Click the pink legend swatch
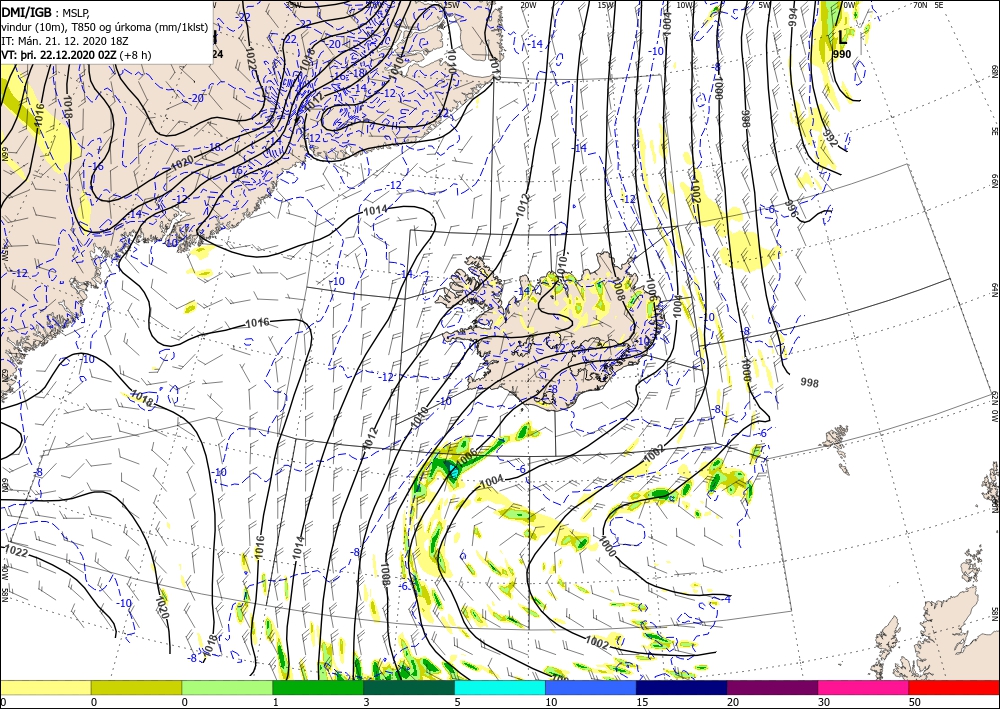Viewport: 1000px width, 709px height. point(863,687)
